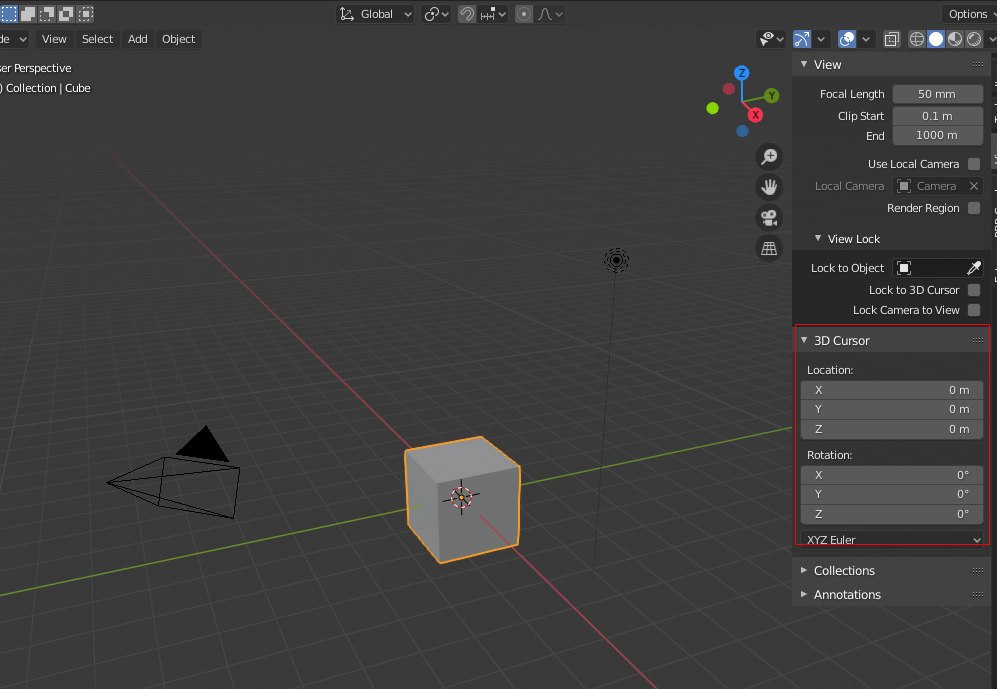The height and width of the screenshot is (689, 997).
Task: Collapse the View panel
Action: pyautogui.click(x=804, y=64)
